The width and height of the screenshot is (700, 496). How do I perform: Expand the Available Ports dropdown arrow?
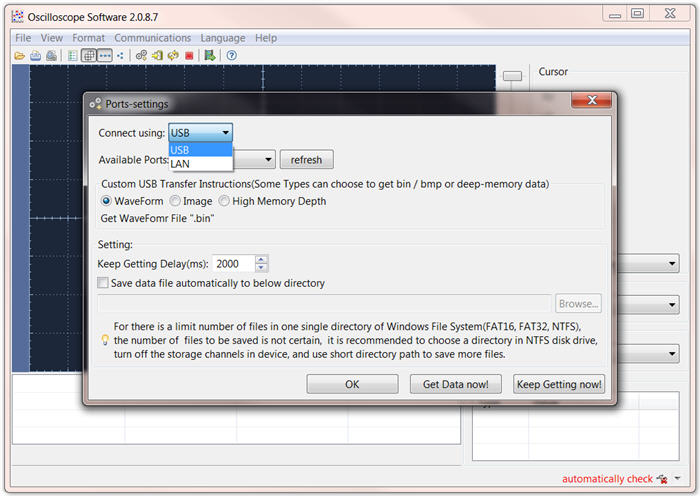[x=268, y=159]
